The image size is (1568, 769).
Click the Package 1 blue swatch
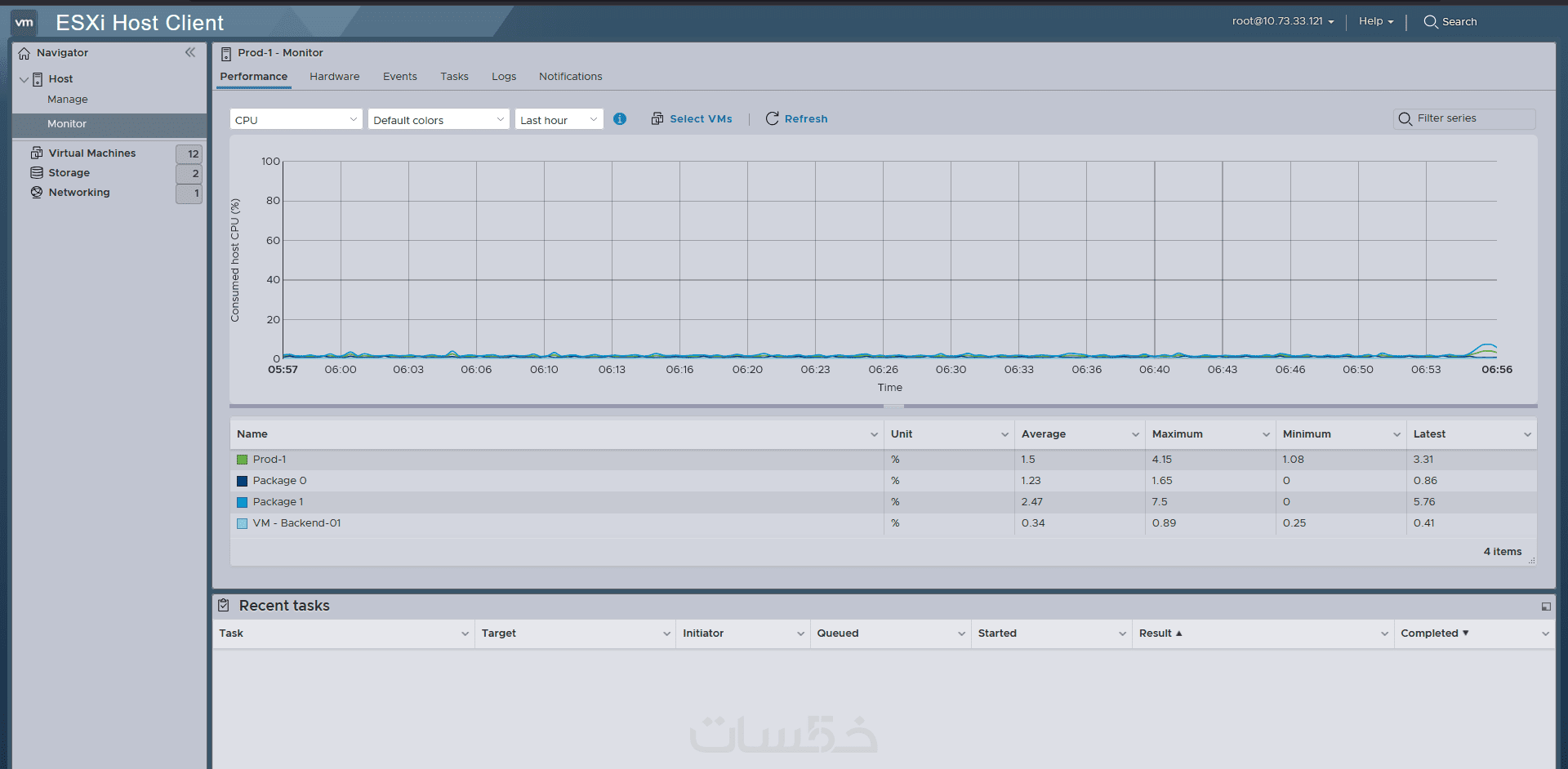243,502
